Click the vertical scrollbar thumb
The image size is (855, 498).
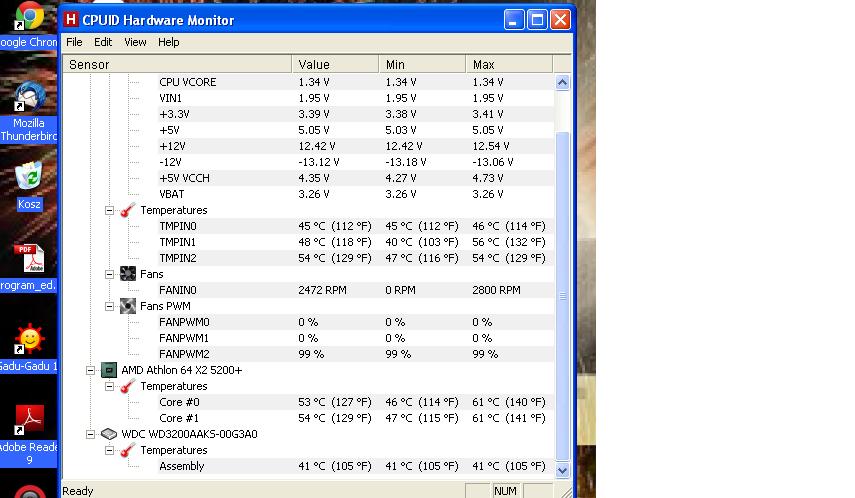[562, 296]
